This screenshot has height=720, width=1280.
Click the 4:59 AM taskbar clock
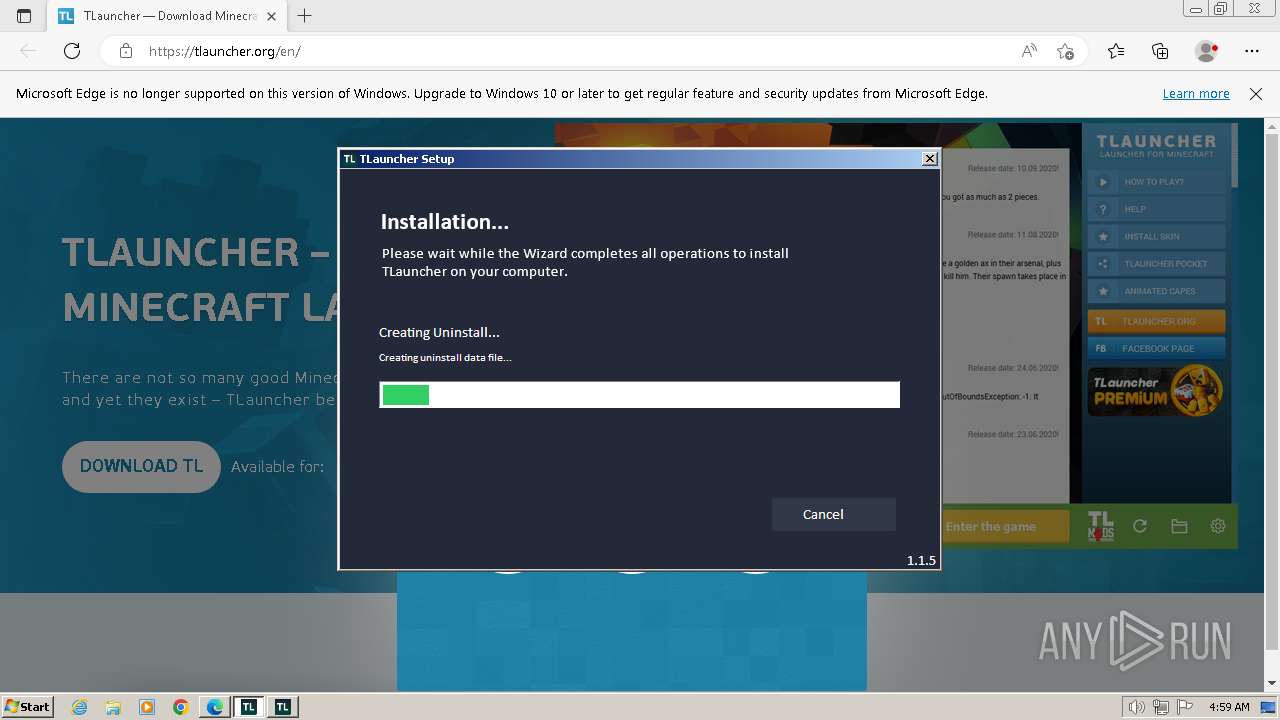pyautogui.click(x=1229, y=707)
